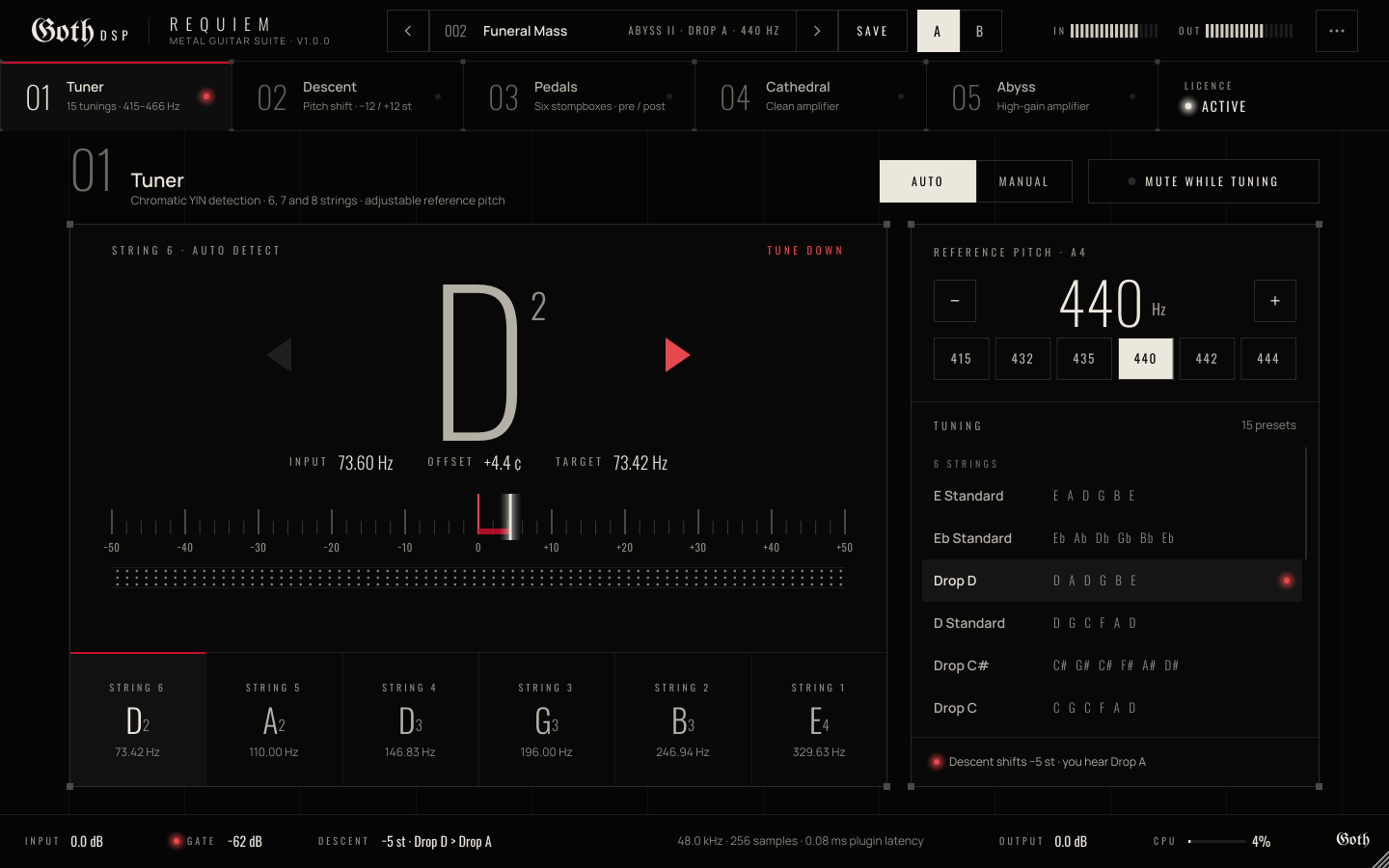1389x868 pixels.
Task: Click the cents tuning meter scale
Action: [x=478, y=523]
